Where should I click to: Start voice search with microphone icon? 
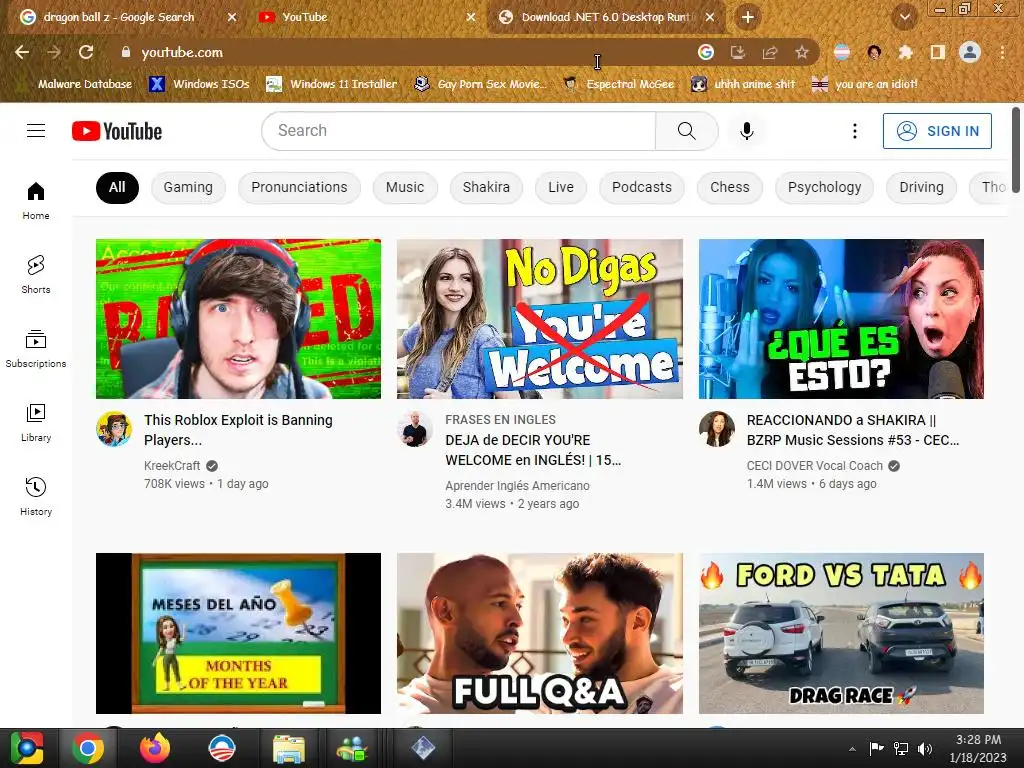[x=746, y=131]
